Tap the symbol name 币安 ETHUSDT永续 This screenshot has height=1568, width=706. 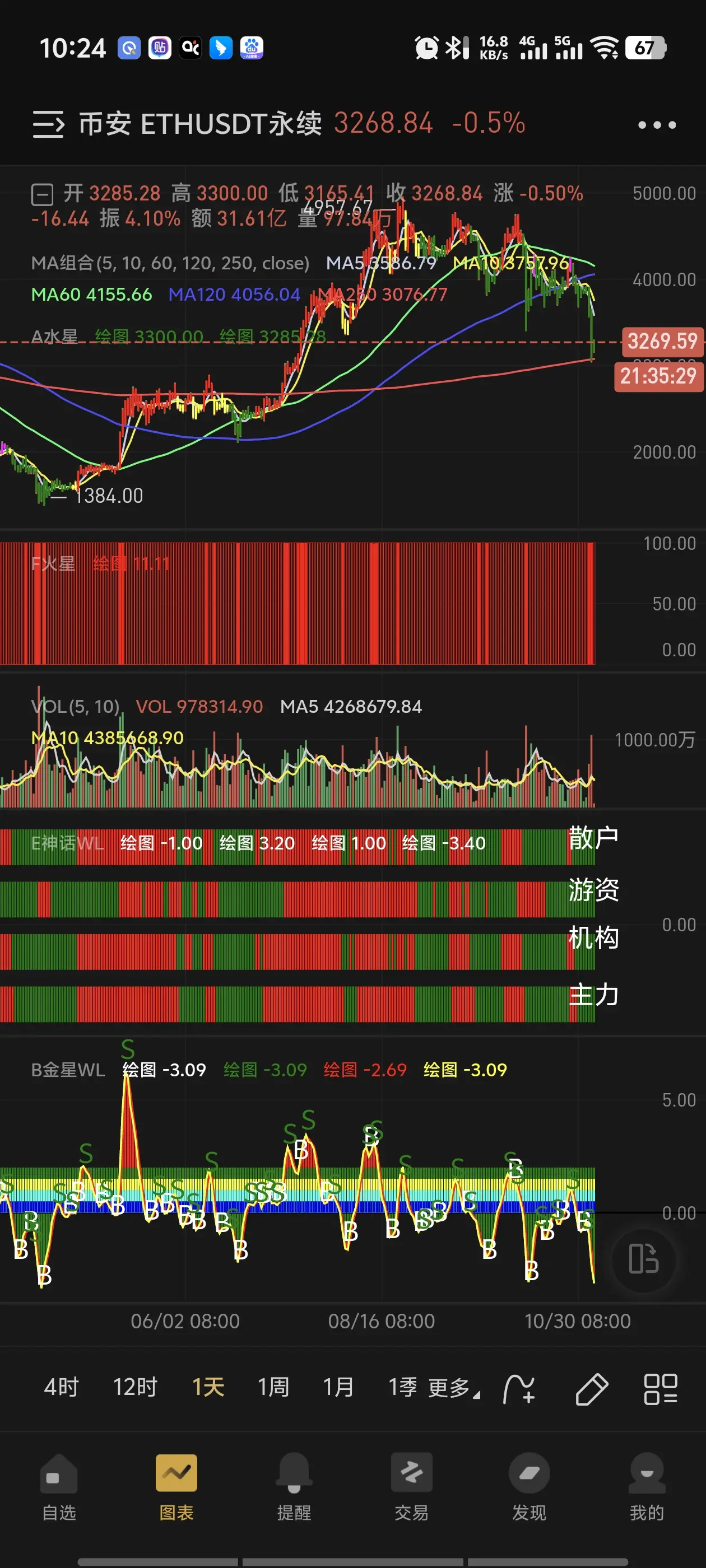pos(201,124)
